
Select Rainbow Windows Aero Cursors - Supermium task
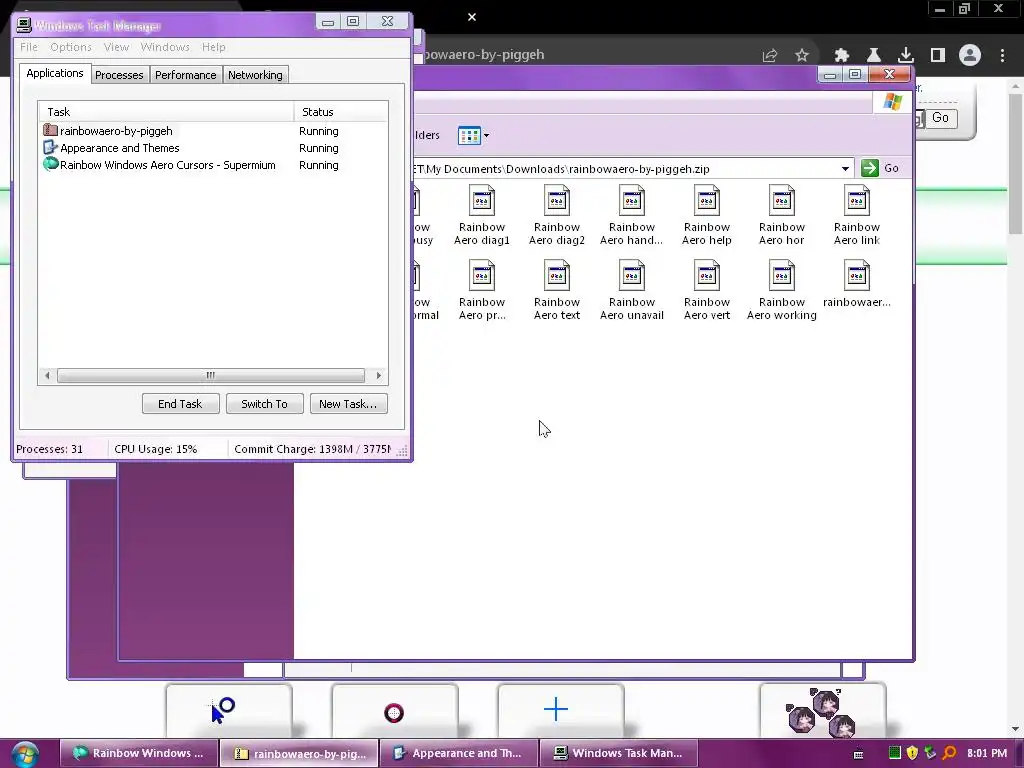click(x=213, y=165)
